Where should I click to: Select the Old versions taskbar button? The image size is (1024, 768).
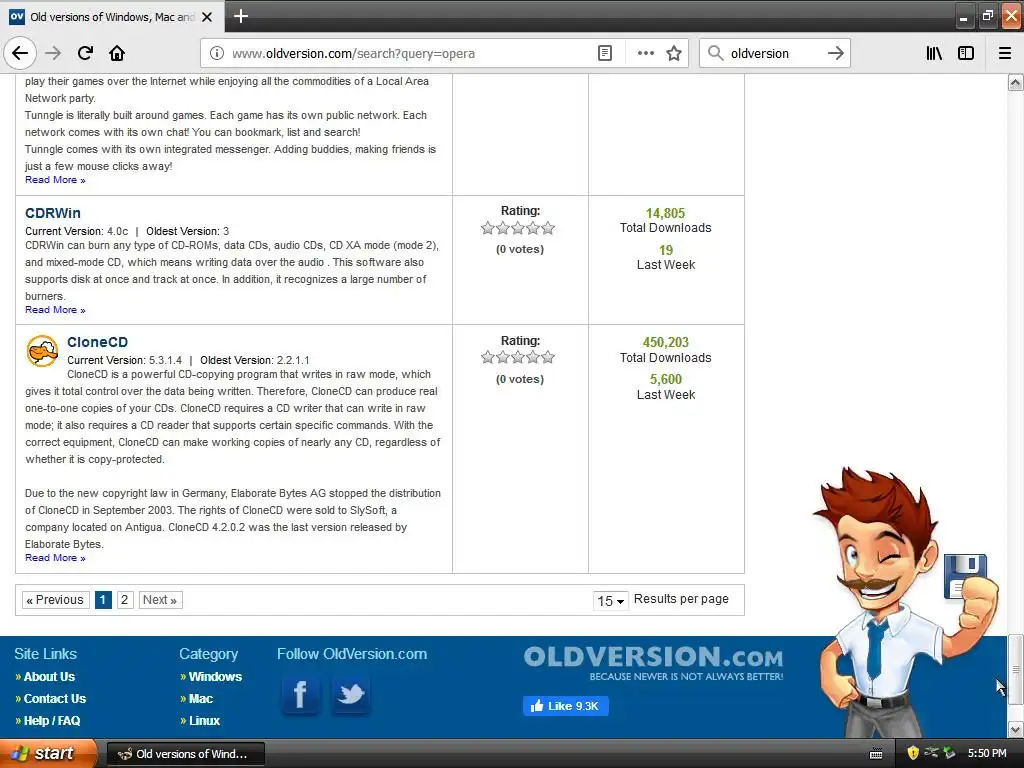tap(185, 754)
